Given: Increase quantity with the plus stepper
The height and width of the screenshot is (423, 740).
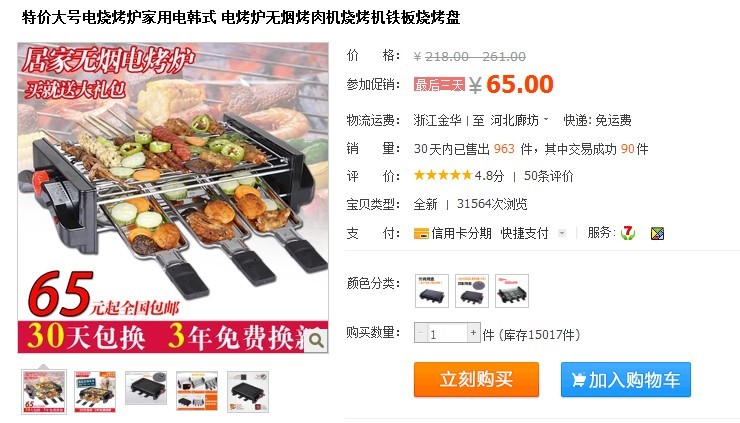Looking at the screenshot, I should [x=473, y=333].
